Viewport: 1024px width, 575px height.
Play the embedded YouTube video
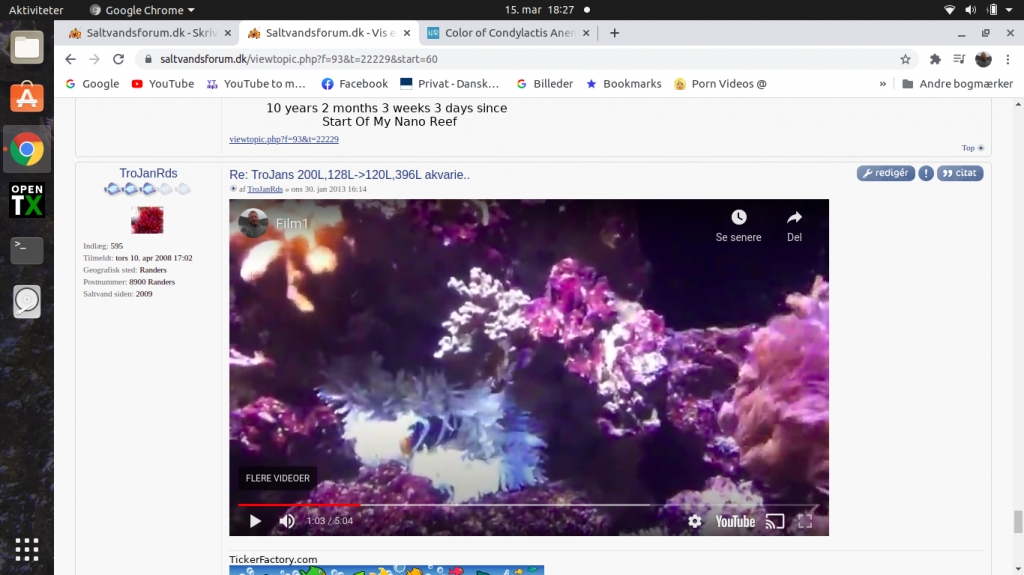pos(255,521)
